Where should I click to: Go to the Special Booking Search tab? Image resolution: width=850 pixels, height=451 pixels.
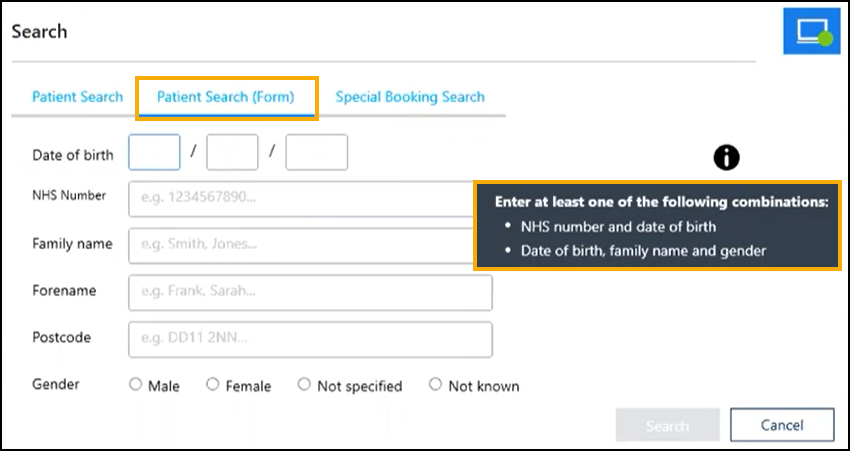click(410, 97)
